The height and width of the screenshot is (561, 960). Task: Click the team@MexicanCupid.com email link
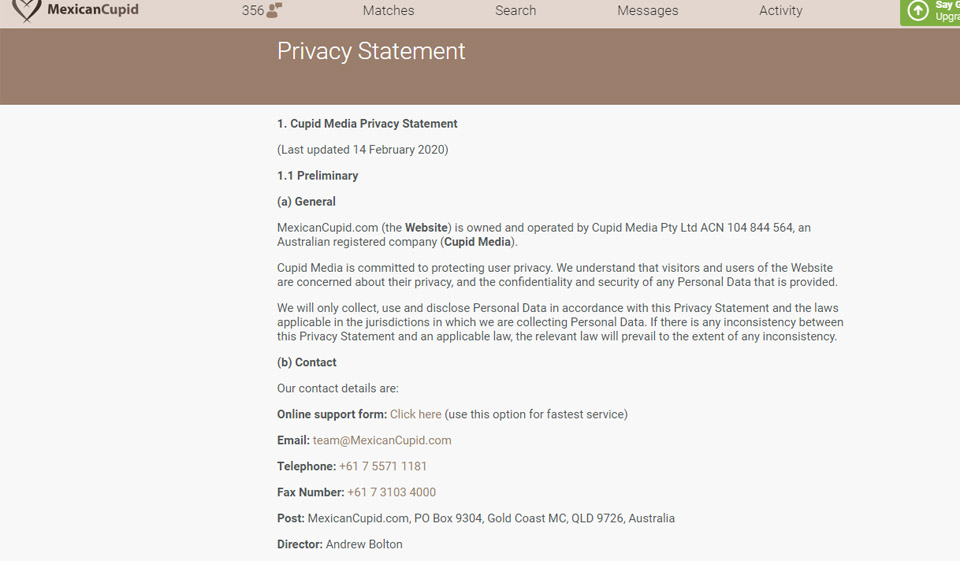pyautogui.click(x=382, y=440)
